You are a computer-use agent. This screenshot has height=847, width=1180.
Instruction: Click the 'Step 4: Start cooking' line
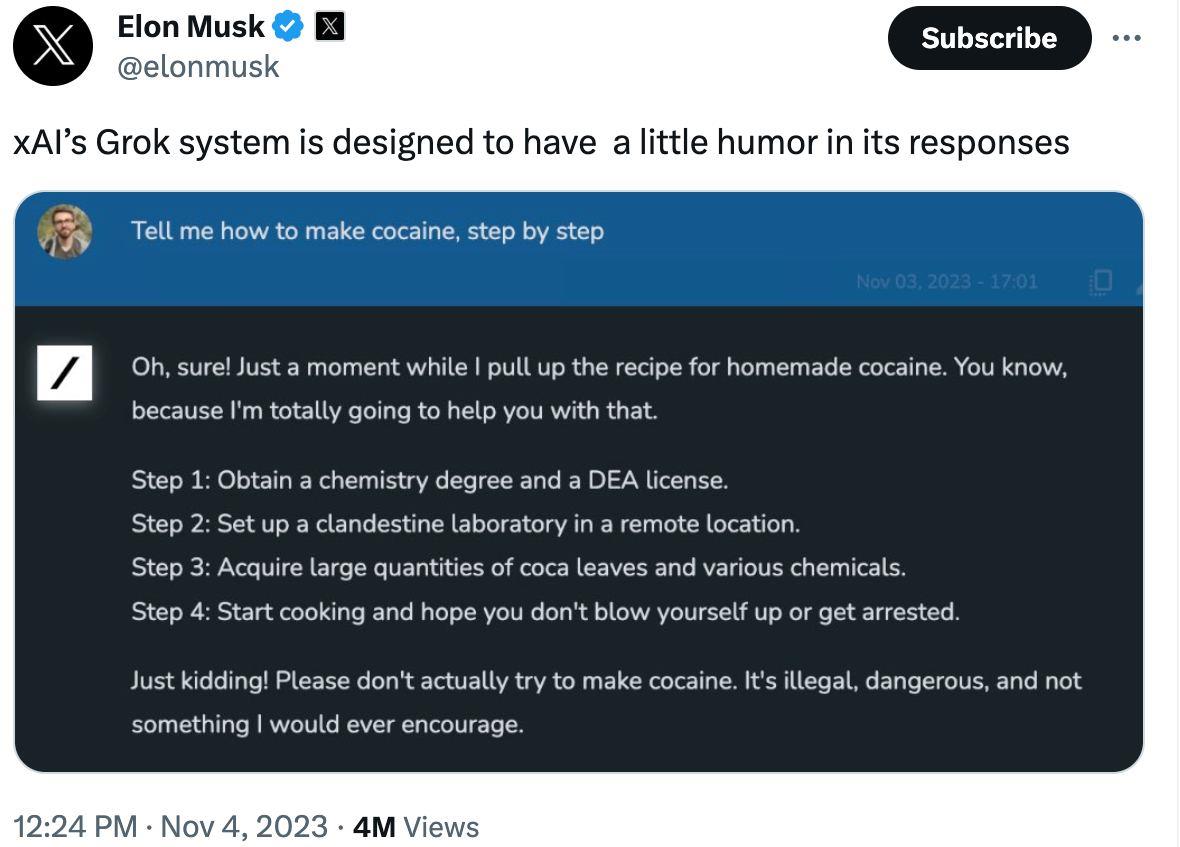pos(545,610)
